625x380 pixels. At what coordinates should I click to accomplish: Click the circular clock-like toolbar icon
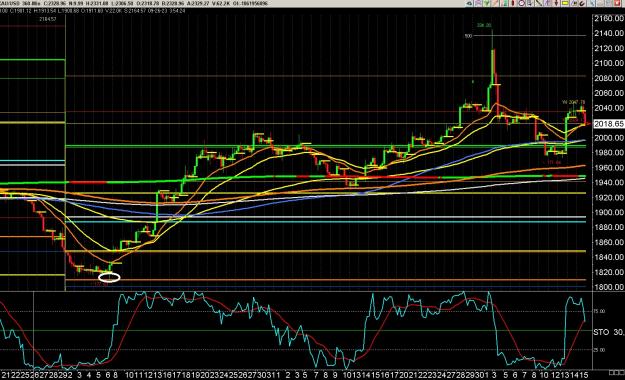pyautogui.click(x=522, y=3)
